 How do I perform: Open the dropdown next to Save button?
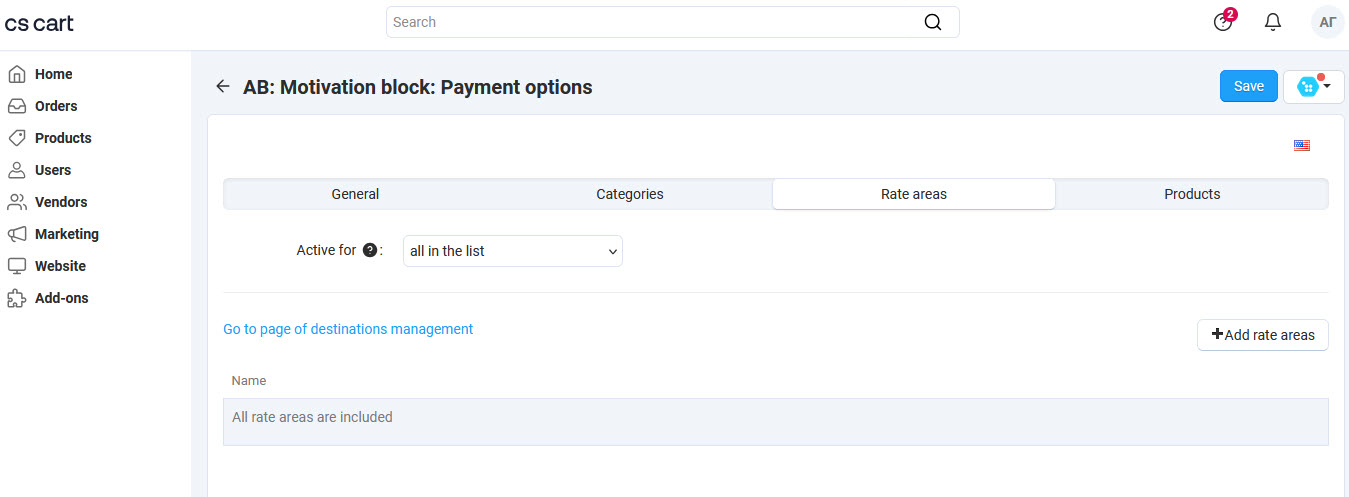(1313, 87)
